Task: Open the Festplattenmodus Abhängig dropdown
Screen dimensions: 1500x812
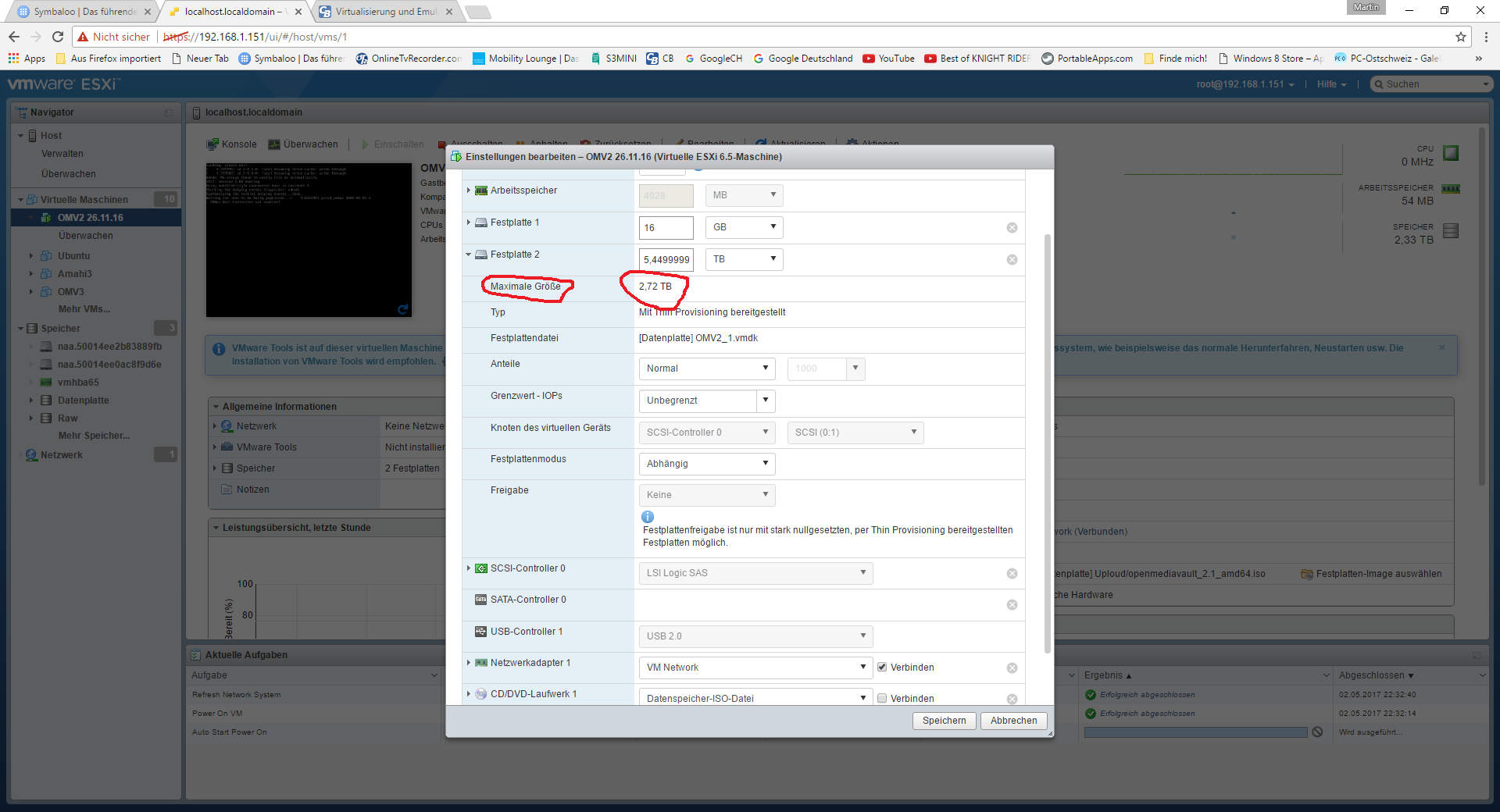Action: [x=707, y=464]
